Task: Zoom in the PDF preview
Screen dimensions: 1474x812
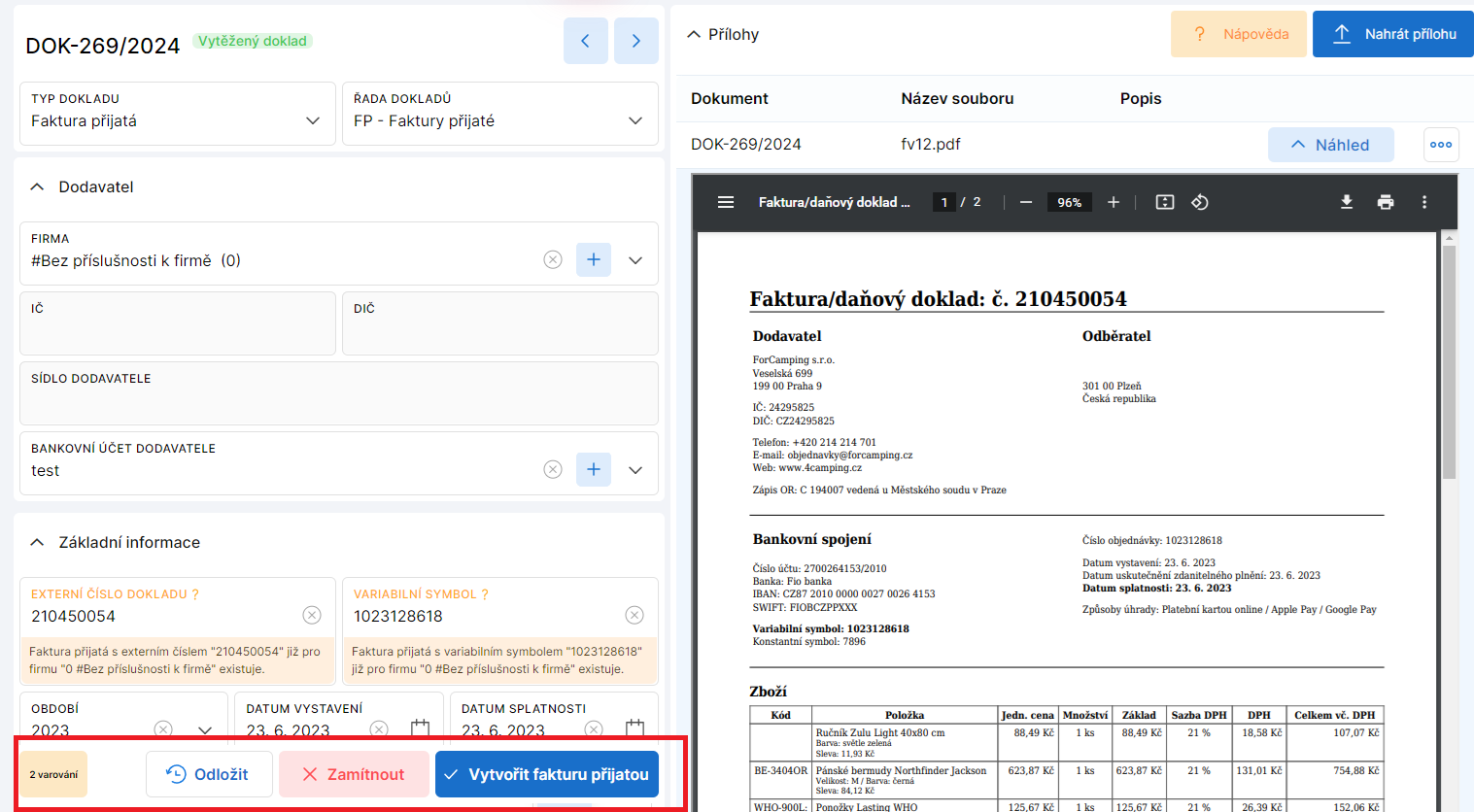Action: coord(1114,202)
